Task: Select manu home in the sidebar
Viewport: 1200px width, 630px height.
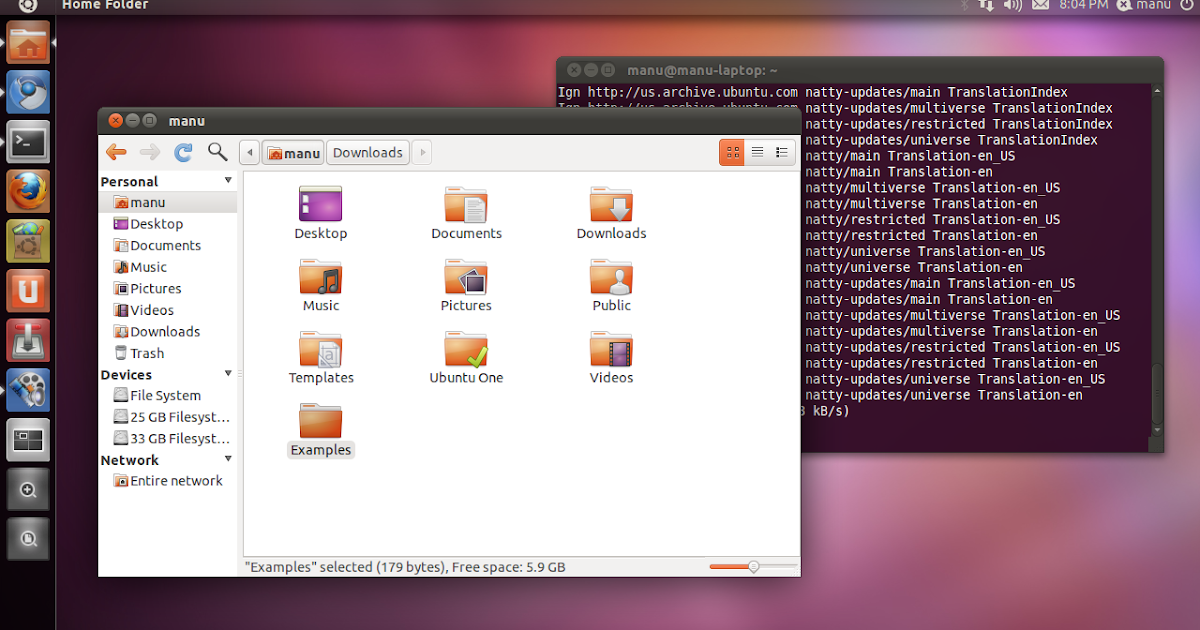Action: 168,202
